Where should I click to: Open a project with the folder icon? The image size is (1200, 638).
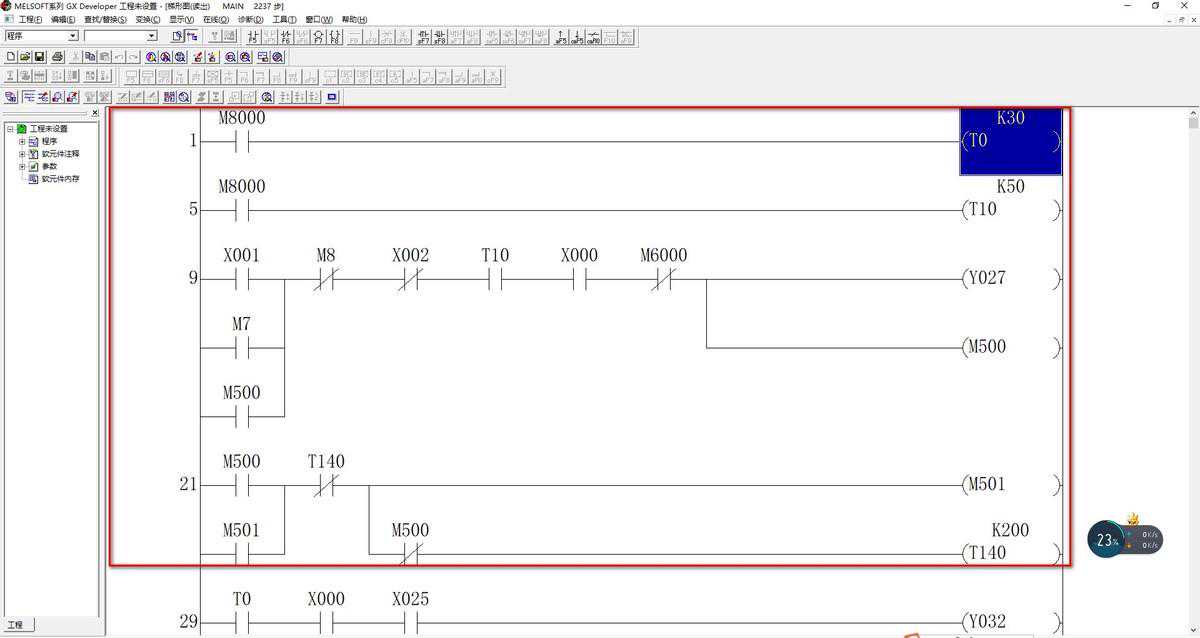point(25,57)
